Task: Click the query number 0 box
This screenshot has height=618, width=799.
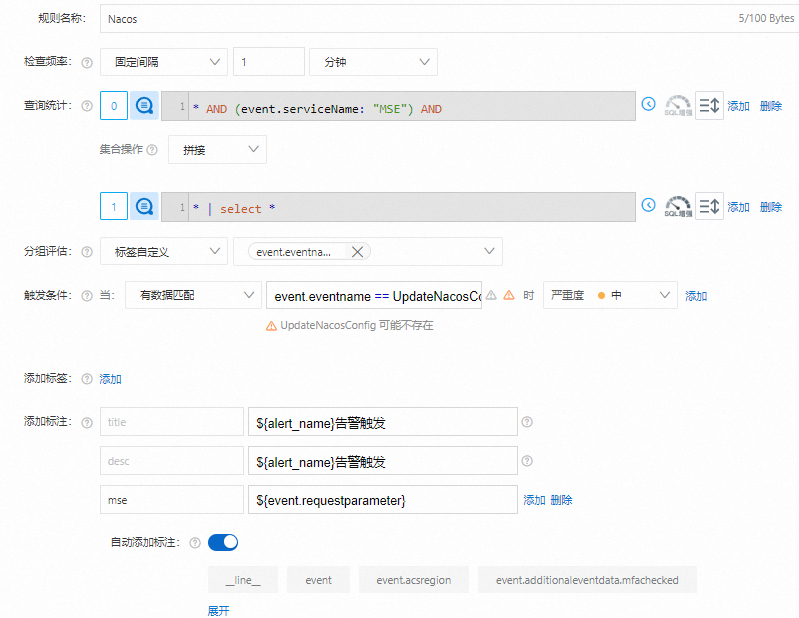Action: pyautogui.click(x=114, y=105)
